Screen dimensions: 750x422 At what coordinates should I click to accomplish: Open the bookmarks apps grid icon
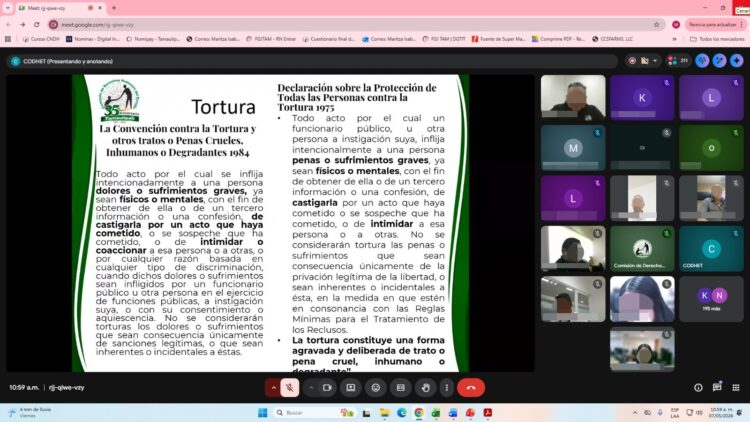click(8, 39)
